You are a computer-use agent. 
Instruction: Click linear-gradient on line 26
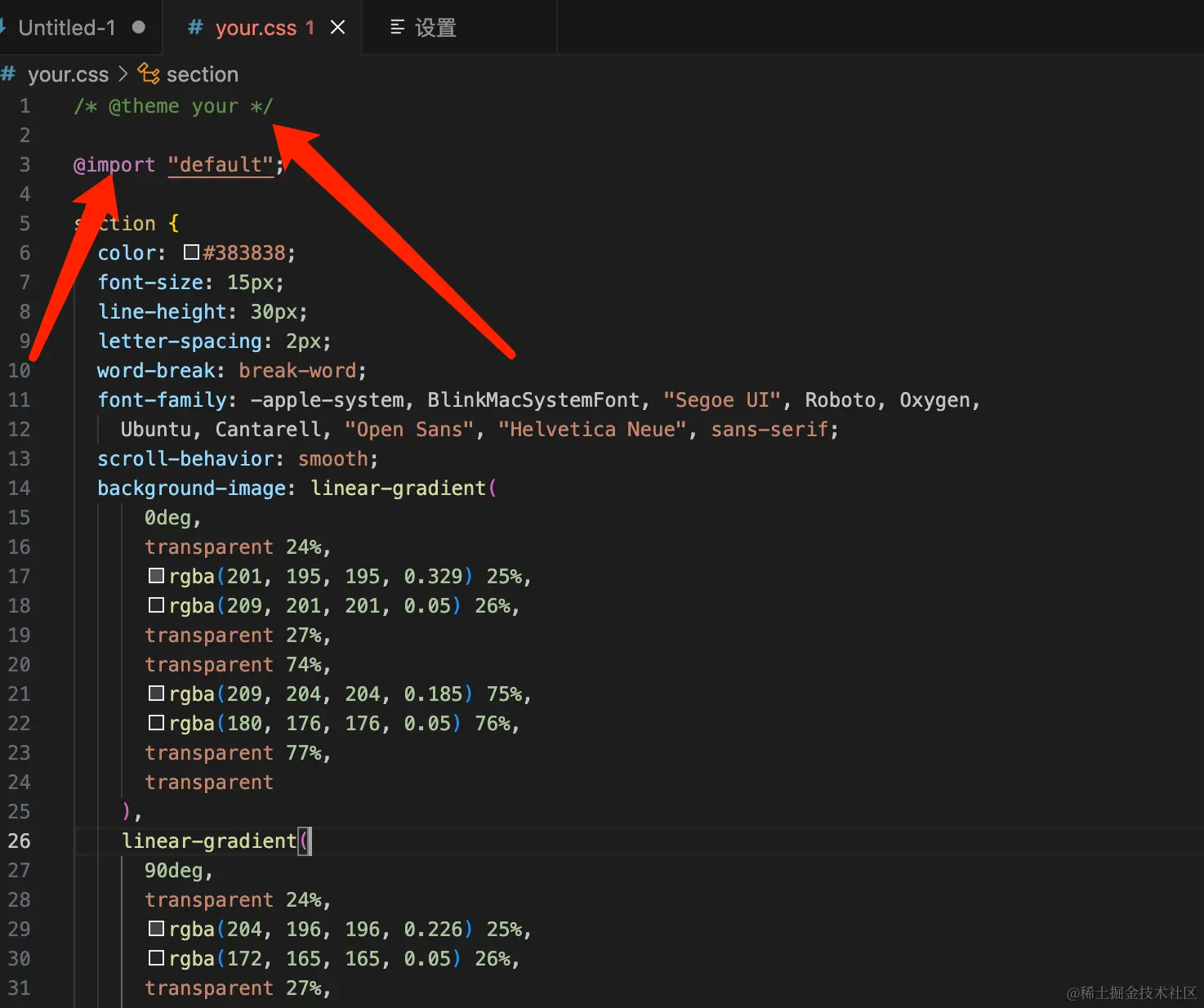(209, 841)
